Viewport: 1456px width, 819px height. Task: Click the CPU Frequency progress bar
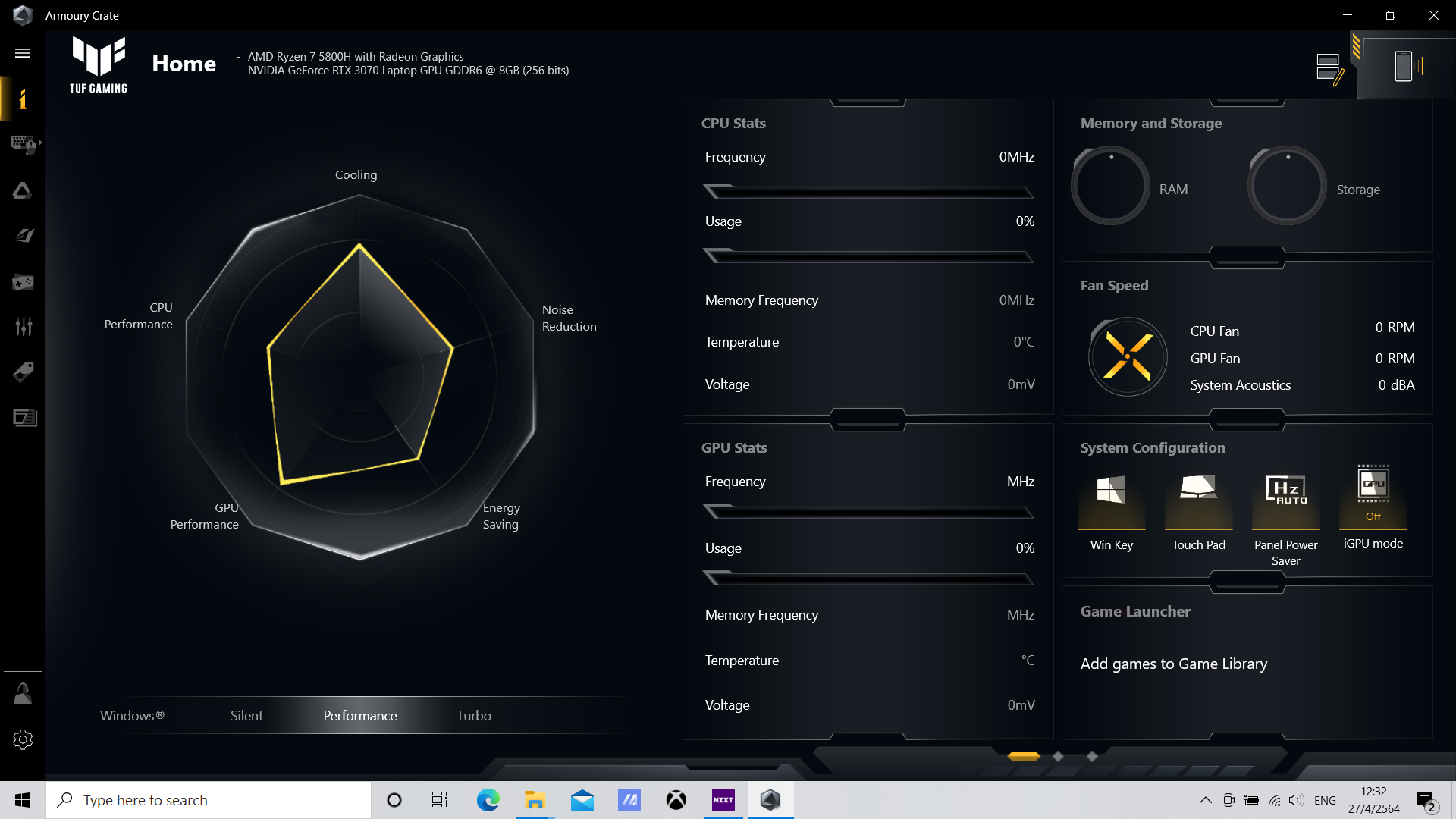click(x=868, y=191)
